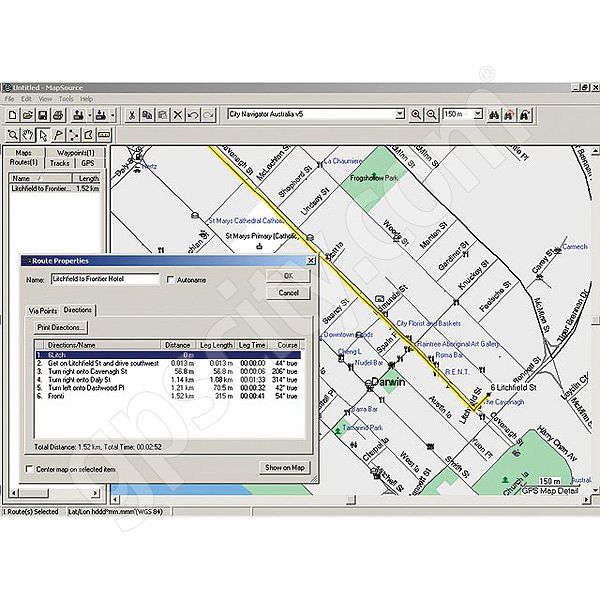Toggle Center map on selected item

(28, 468)
